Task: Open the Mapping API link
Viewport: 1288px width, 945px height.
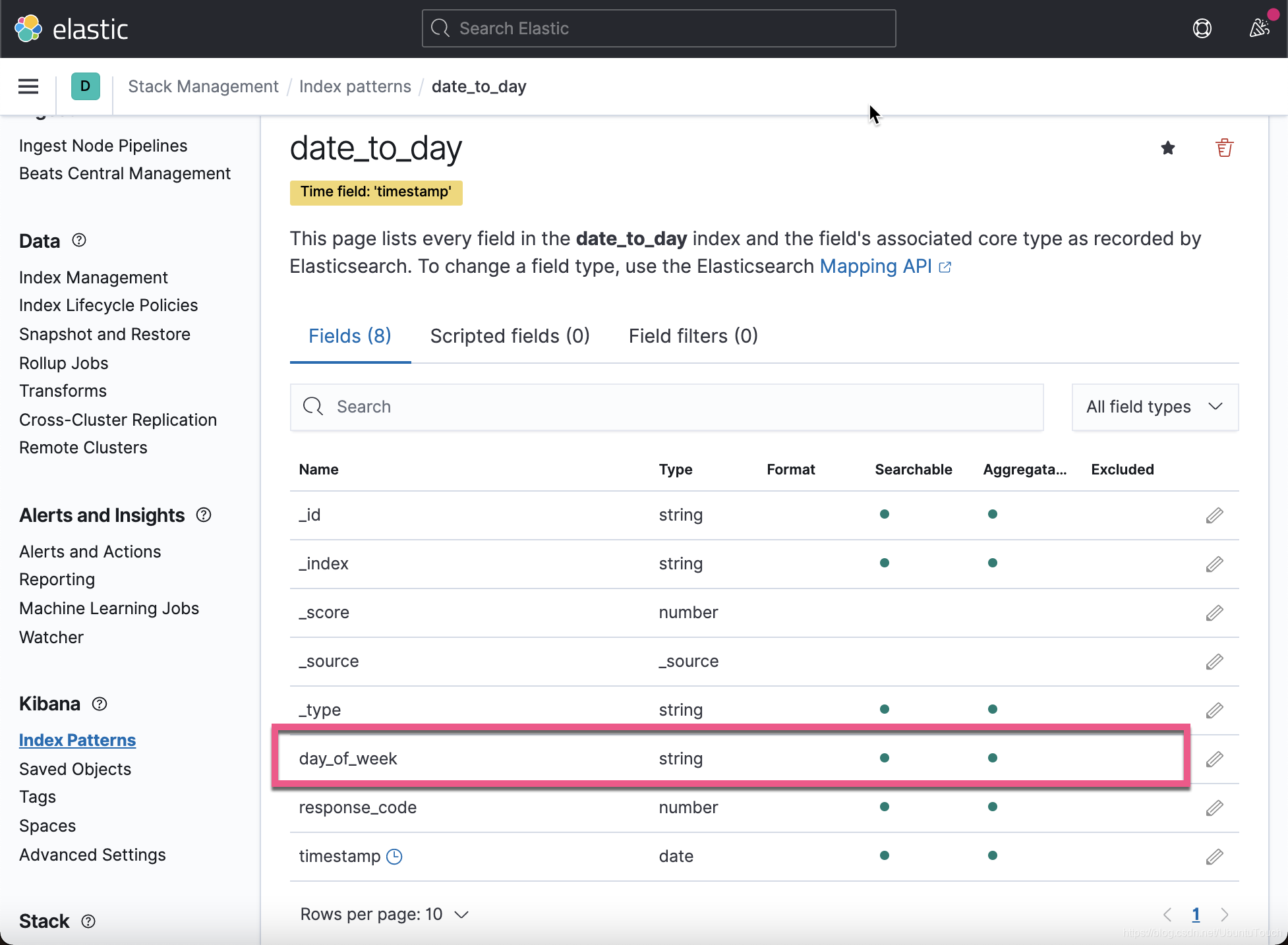Action: tap(876, 266)
